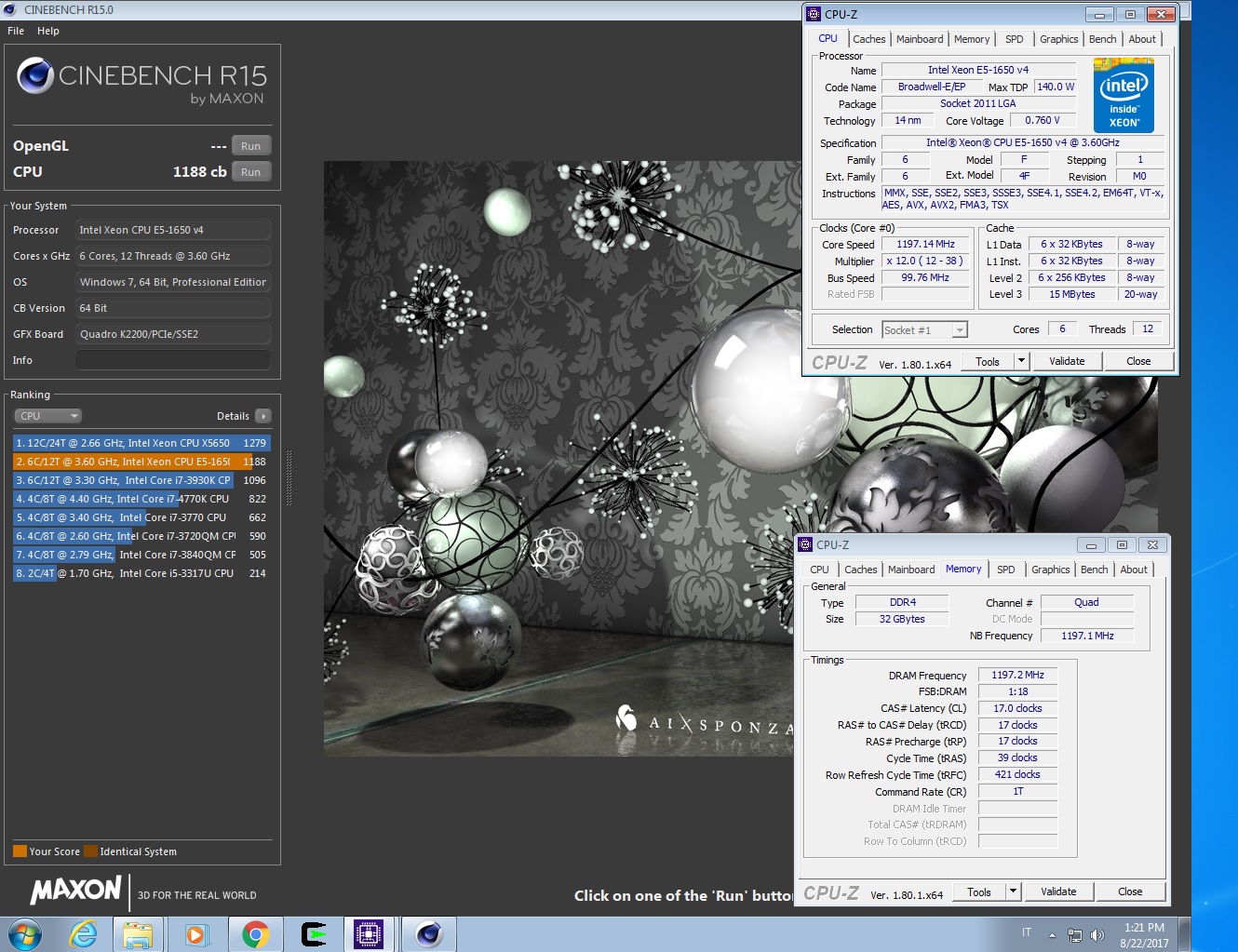Switch to About tab in upper CPU-Z
The width and height of the screenshot is (1238, 952).
[1142, 39]
